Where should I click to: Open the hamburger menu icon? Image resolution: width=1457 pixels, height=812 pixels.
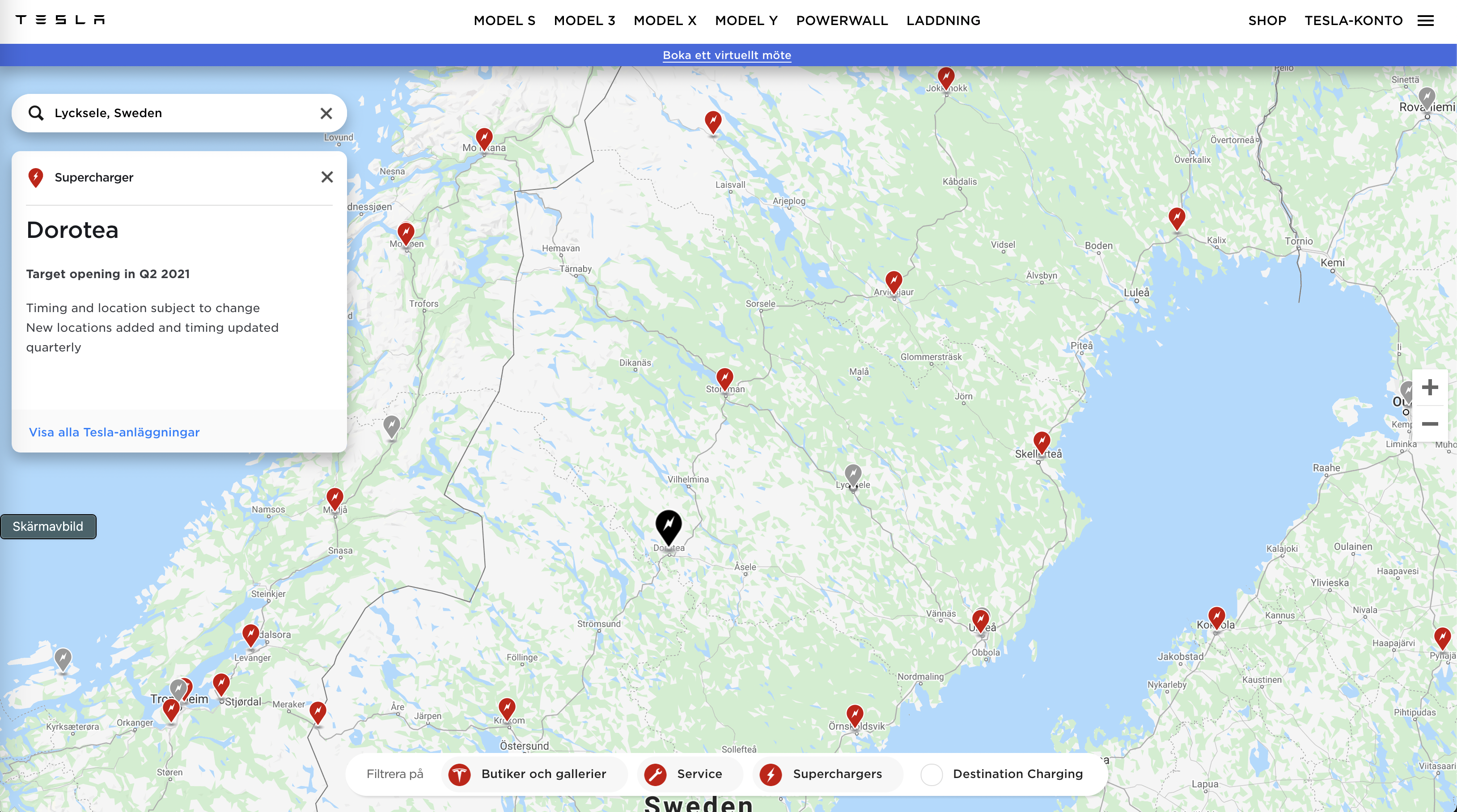coord(1425,21)
